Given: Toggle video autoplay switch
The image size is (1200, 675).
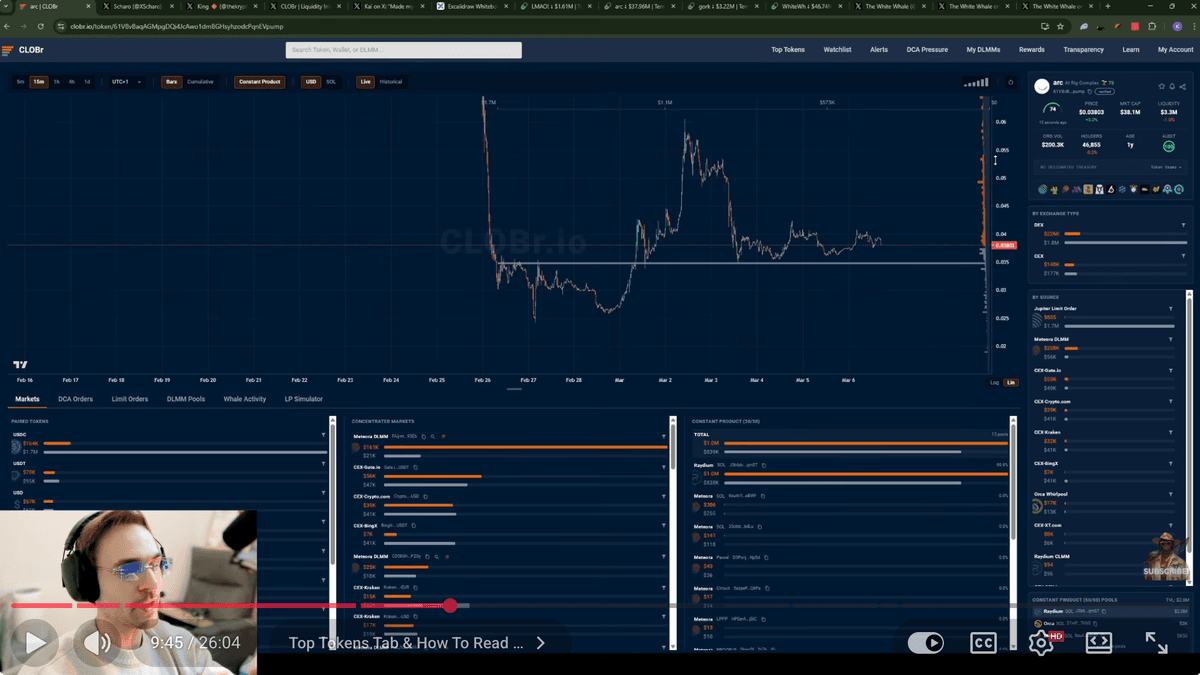Looking at the screenshot, I should coord(927,642).
